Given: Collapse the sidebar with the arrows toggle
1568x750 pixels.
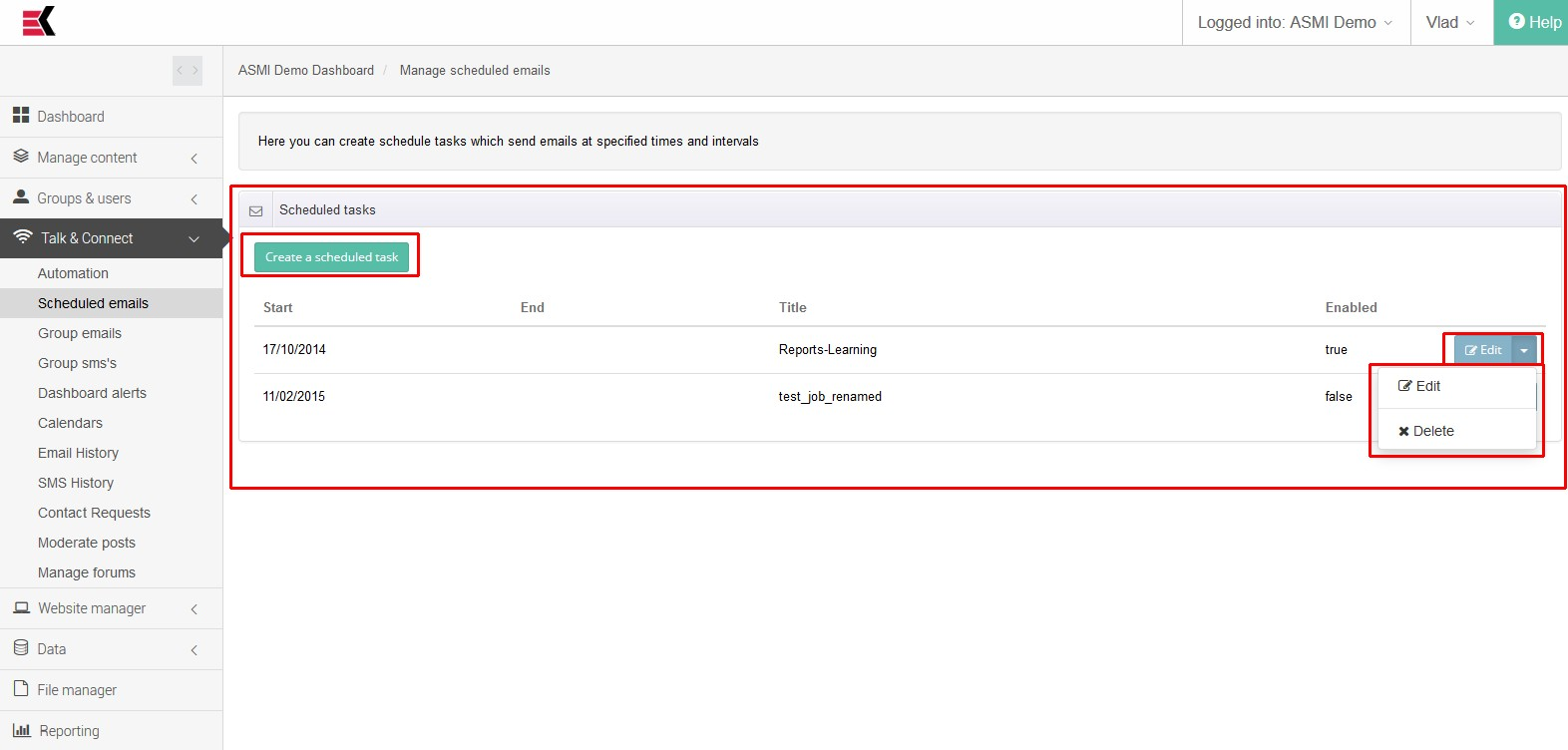Looking at the screenshot, I should [x=188, y=71].
